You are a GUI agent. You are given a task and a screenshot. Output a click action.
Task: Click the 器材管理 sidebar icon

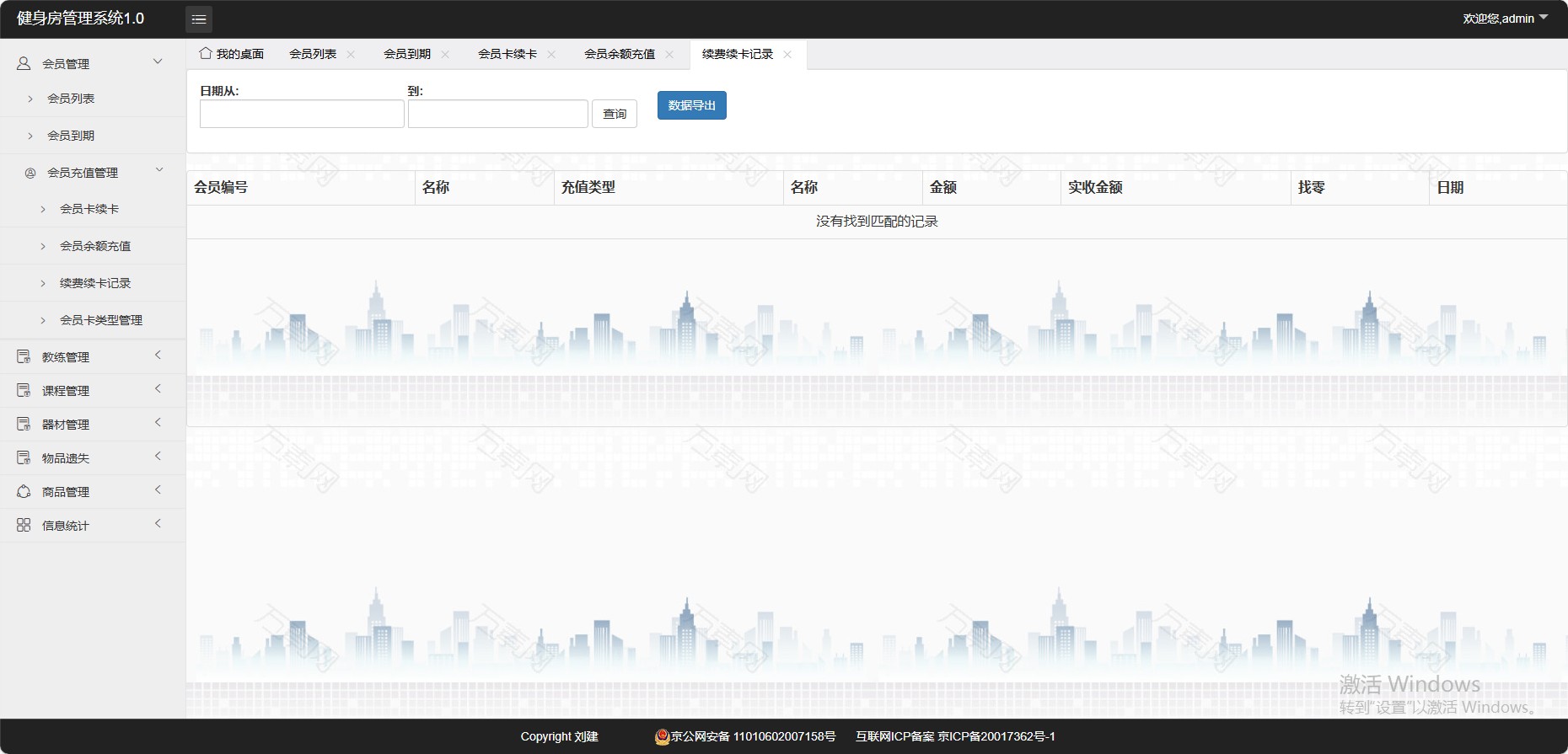24,425
